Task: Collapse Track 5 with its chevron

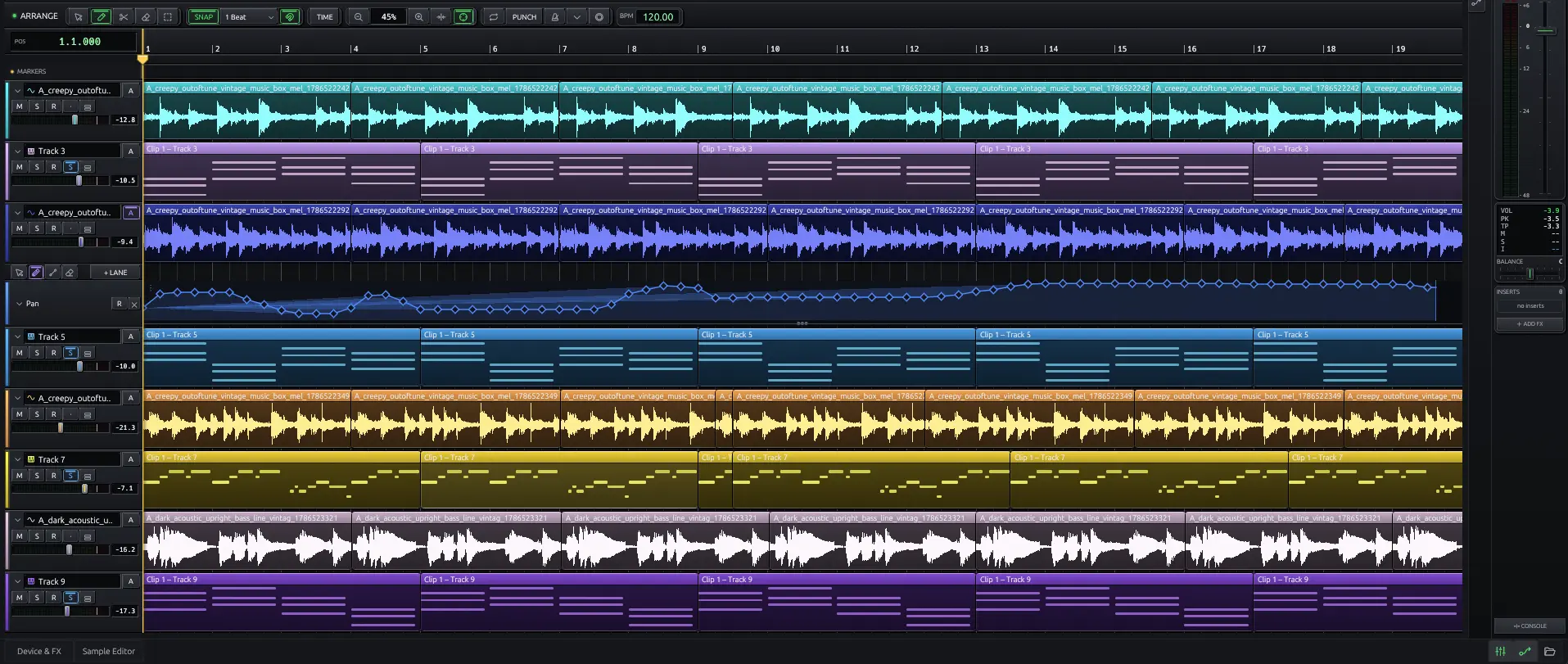Action: (x=18, y=337)
